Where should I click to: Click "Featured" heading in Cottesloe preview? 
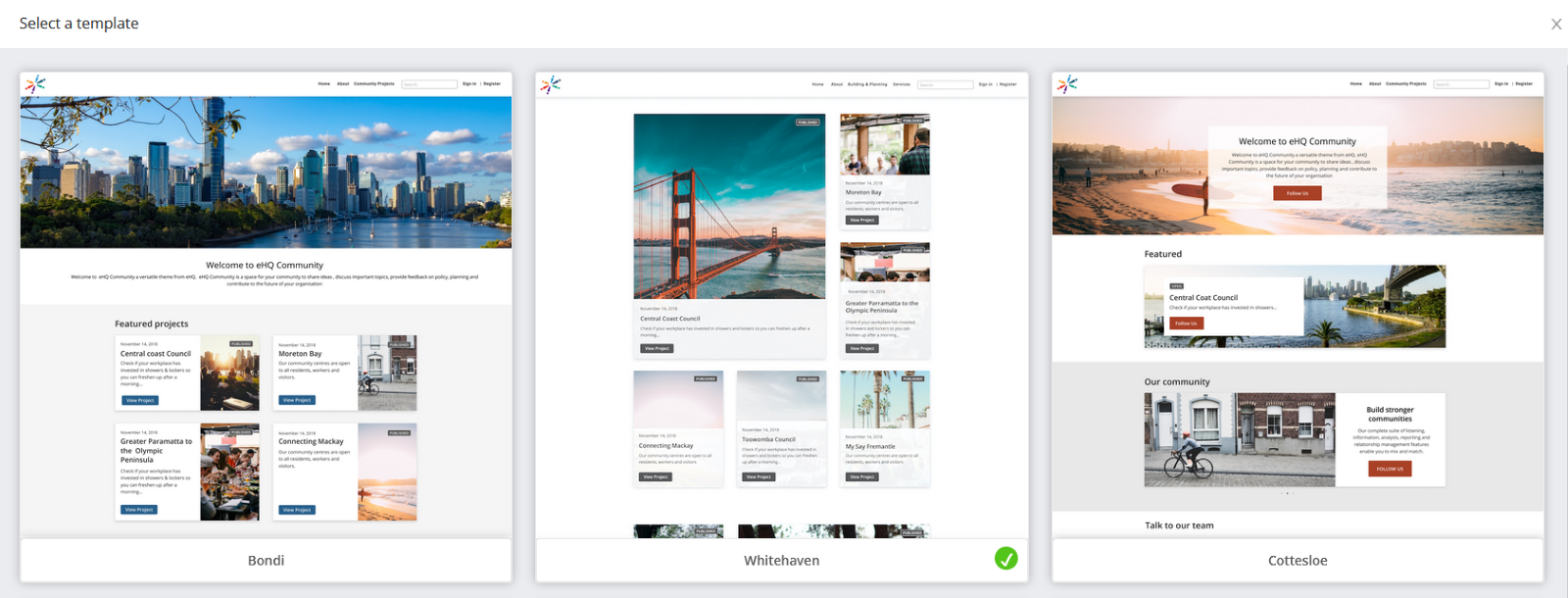1163,254
